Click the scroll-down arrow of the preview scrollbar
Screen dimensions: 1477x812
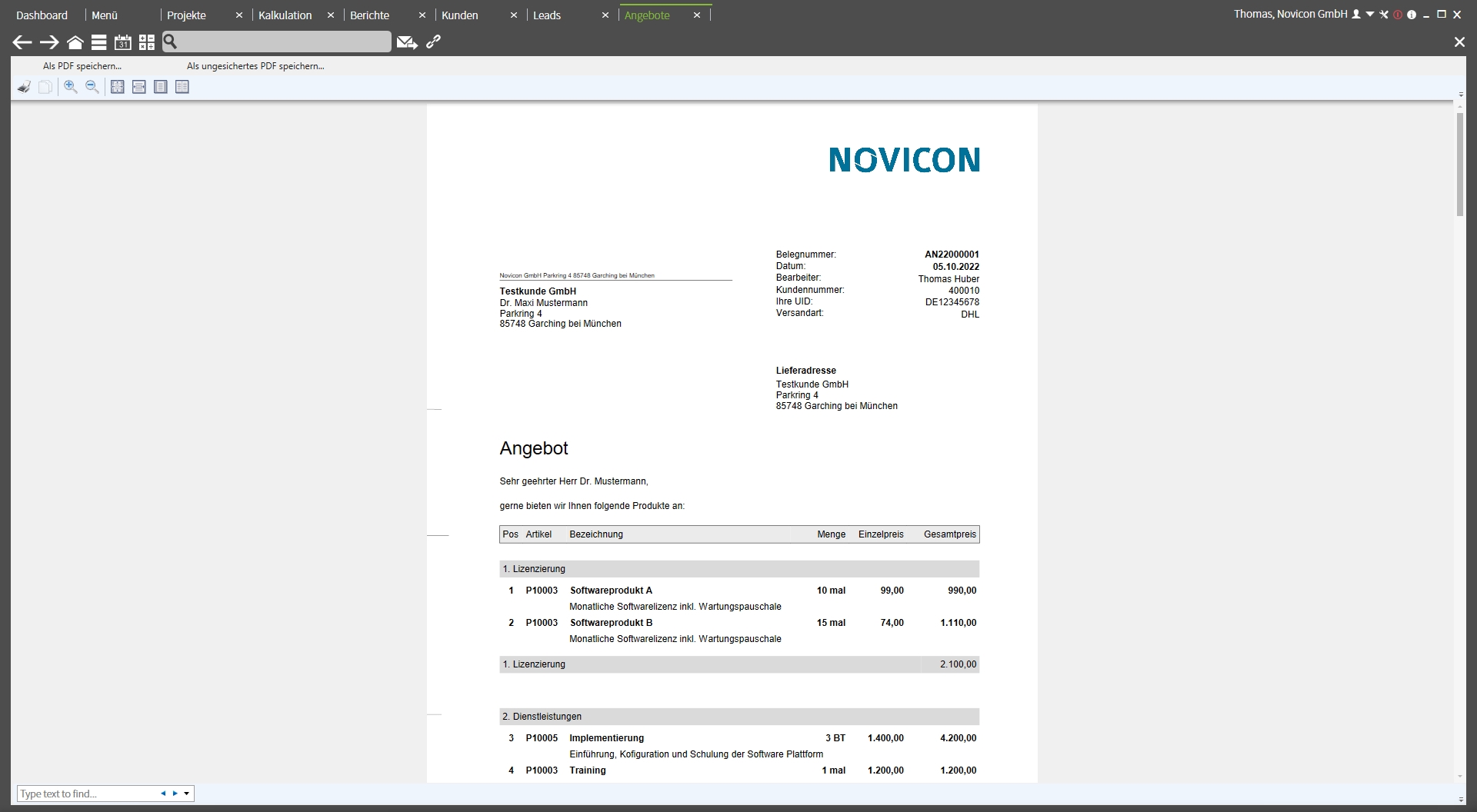1460,777
